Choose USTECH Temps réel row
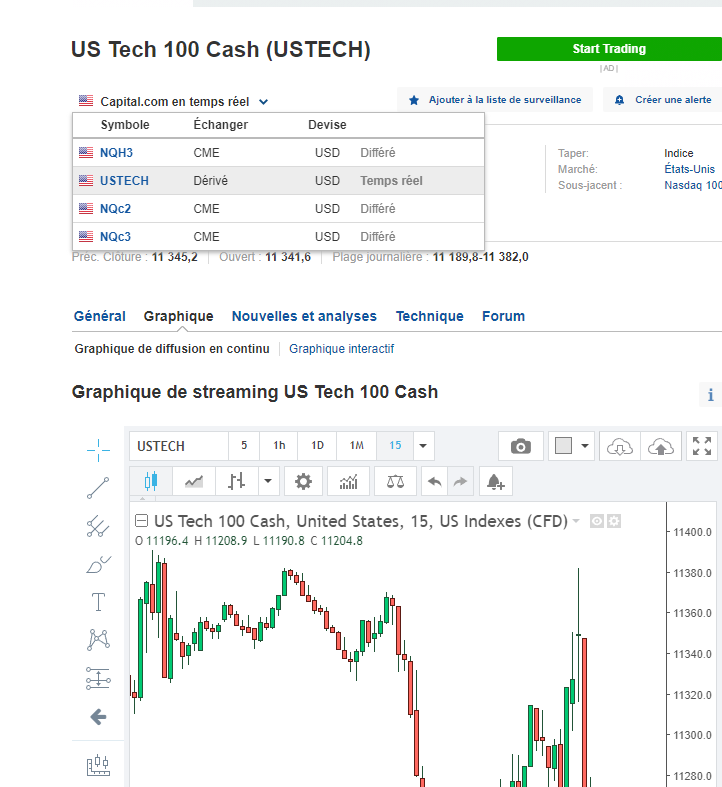 [x=279, y=181]
